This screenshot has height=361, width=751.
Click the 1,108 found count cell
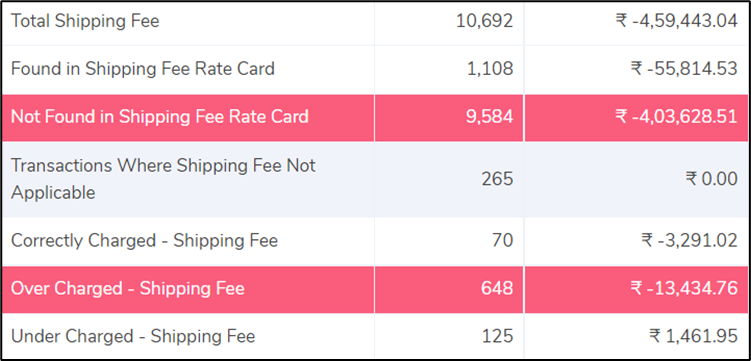pos(490,68)
